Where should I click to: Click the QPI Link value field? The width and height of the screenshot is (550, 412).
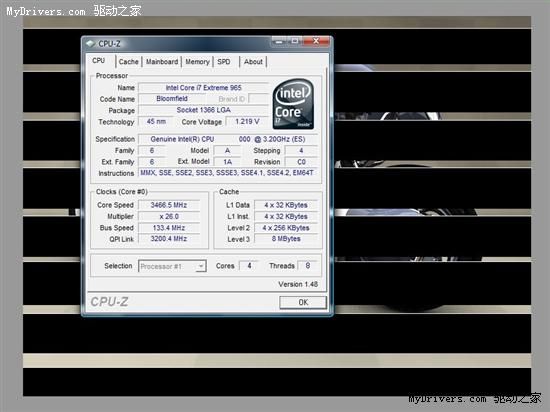point(169,239)
